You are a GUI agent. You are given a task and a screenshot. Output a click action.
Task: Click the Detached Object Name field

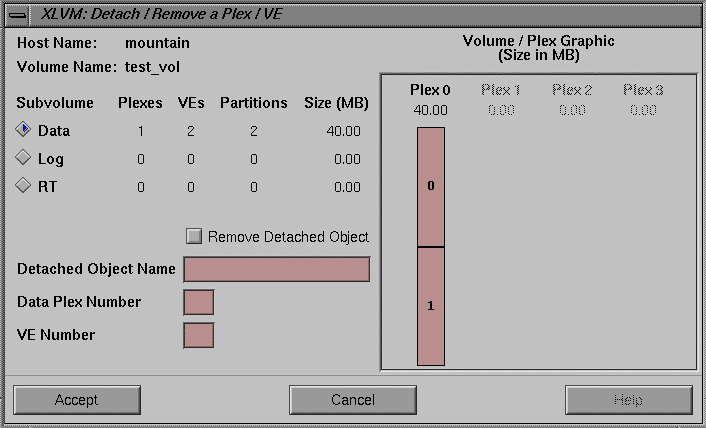[x=277, y=269]
